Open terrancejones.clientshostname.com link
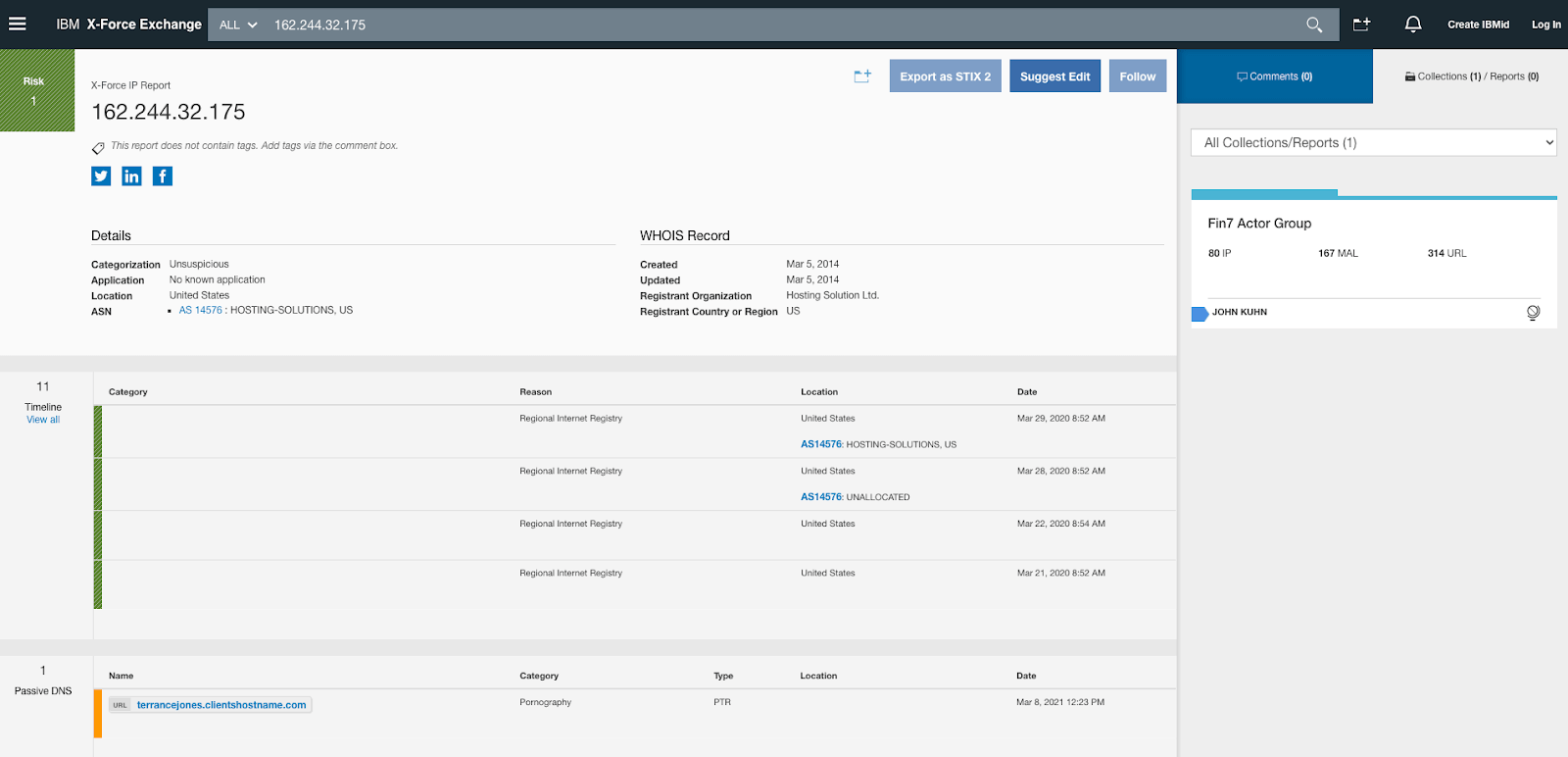This screenshot has width=1568, height=757. 221,705
